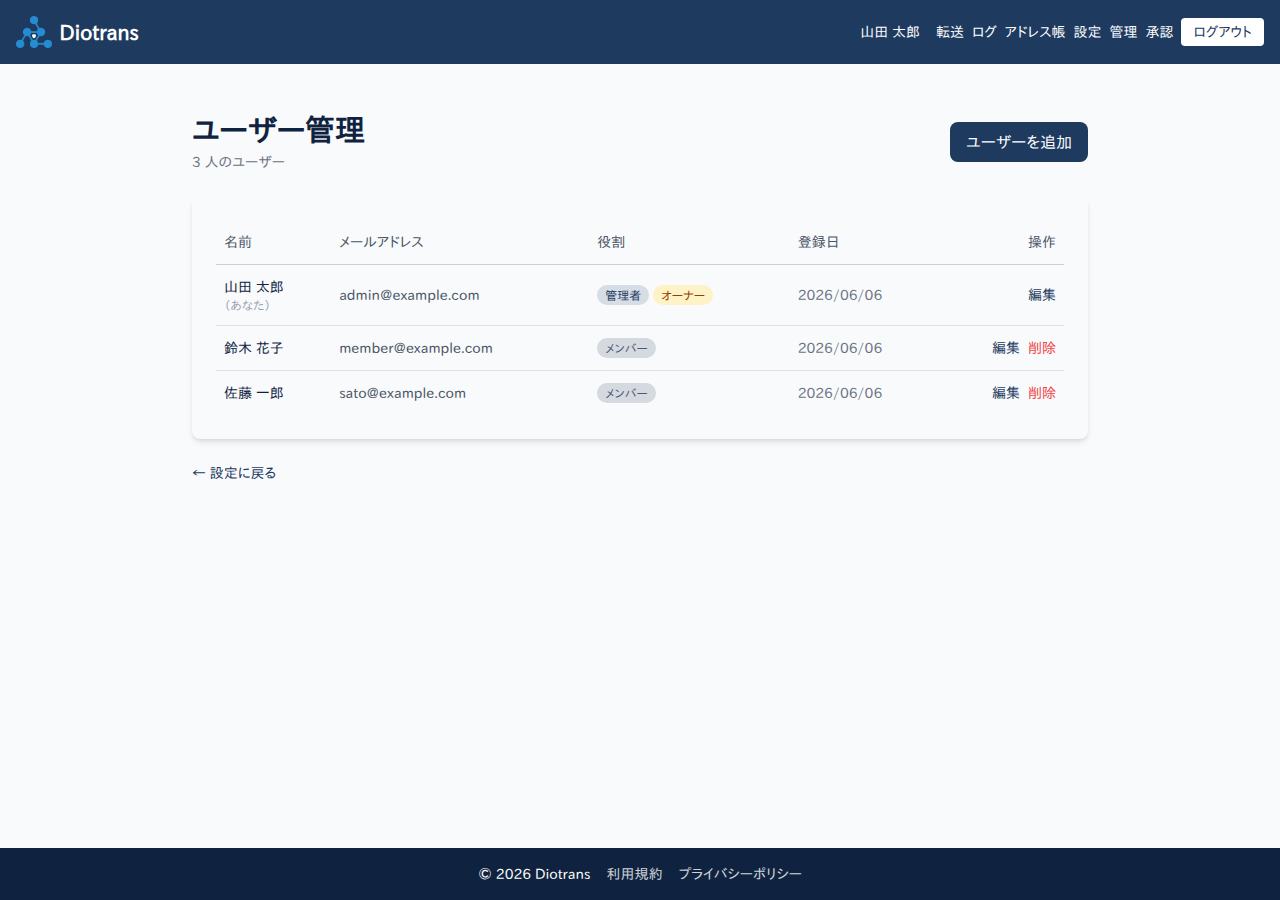Click the ログアウト button
This screenshot has height=900, width=1280.
(x=1222, y=32)
